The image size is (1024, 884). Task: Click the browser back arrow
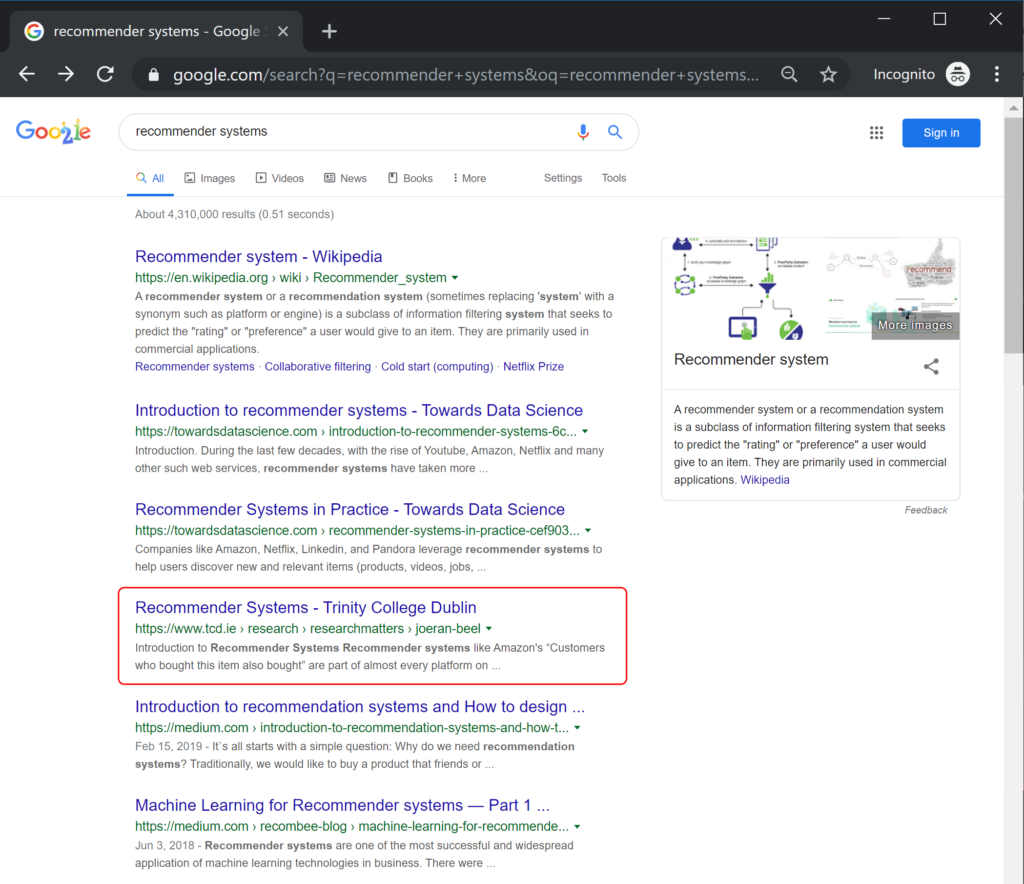pos(27,74)
